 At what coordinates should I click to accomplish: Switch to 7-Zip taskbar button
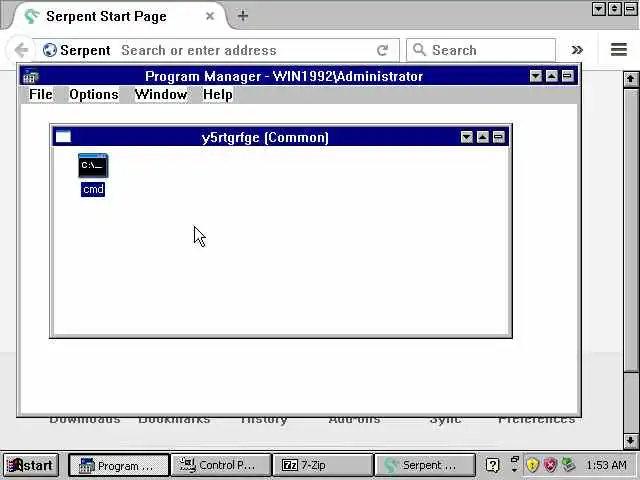(x=323, y=465)
